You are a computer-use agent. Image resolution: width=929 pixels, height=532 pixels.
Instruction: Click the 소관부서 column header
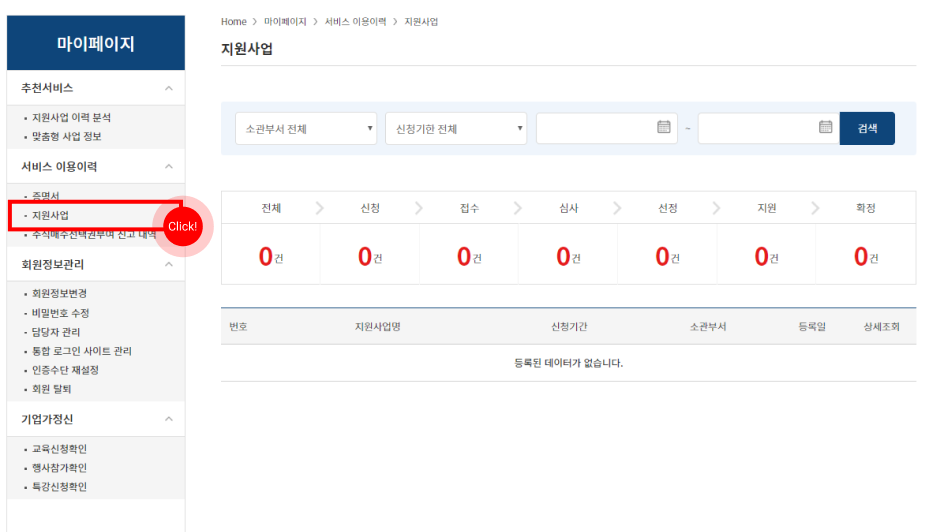(x=708, y=326)
